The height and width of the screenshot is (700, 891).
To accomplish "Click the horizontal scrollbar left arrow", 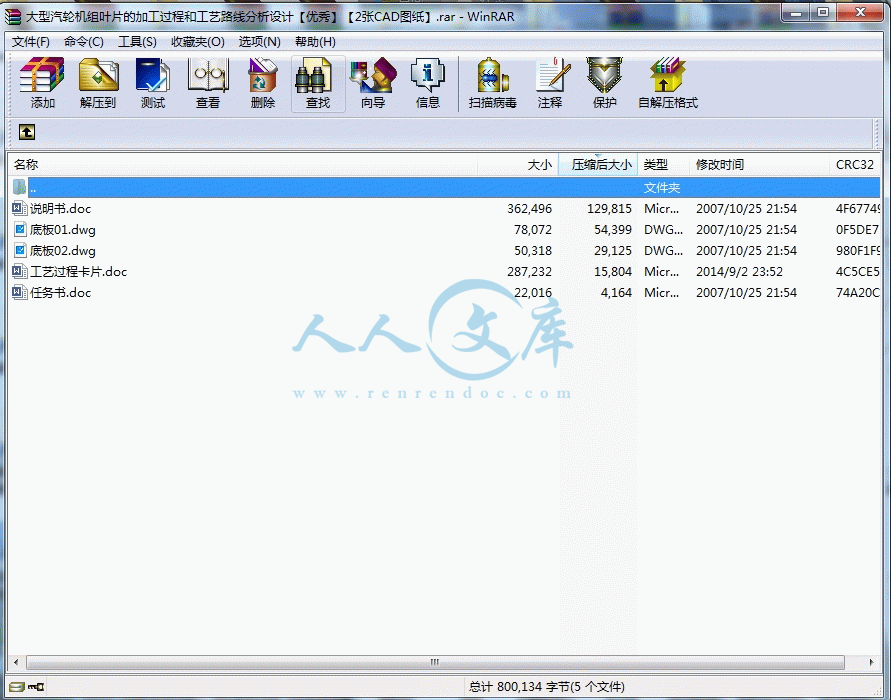I will click(x=16, y=662).
